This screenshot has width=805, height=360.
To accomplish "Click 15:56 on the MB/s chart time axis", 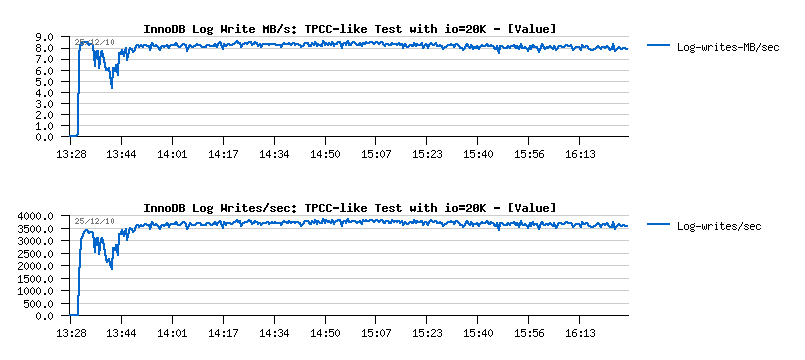I will (x=529, y=155).
